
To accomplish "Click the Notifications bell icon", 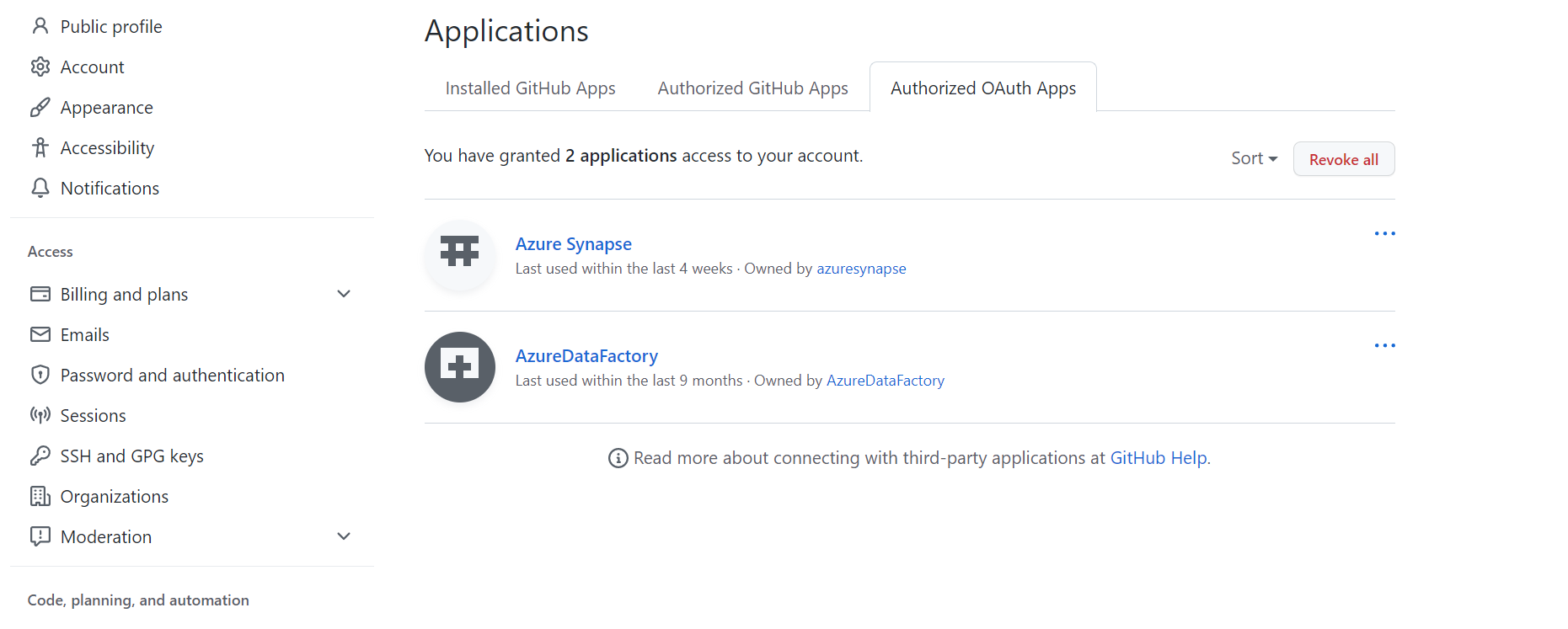I will point(40,188).
